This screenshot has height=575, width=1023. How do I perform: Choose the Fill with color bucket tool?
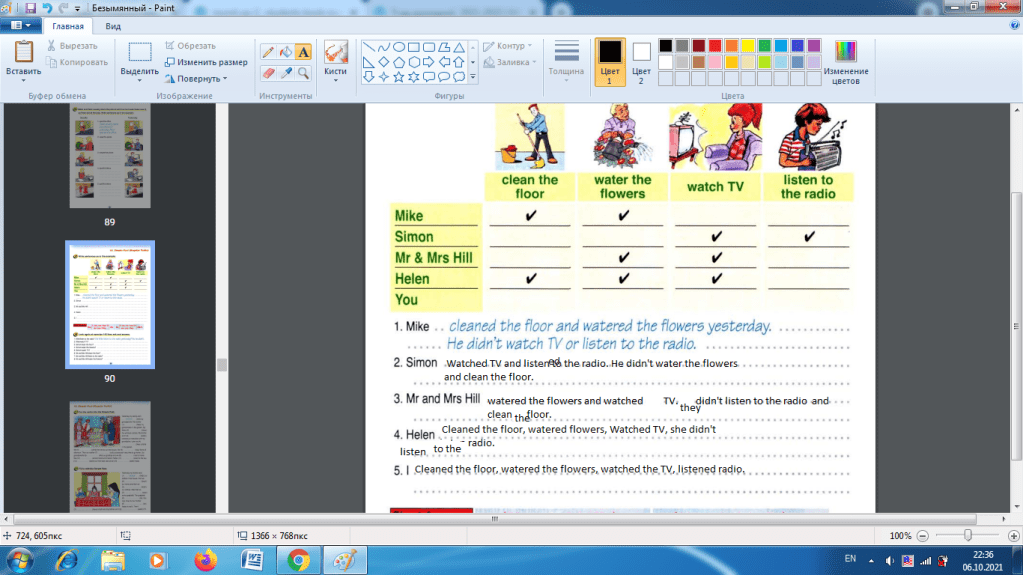coord(285,51)
